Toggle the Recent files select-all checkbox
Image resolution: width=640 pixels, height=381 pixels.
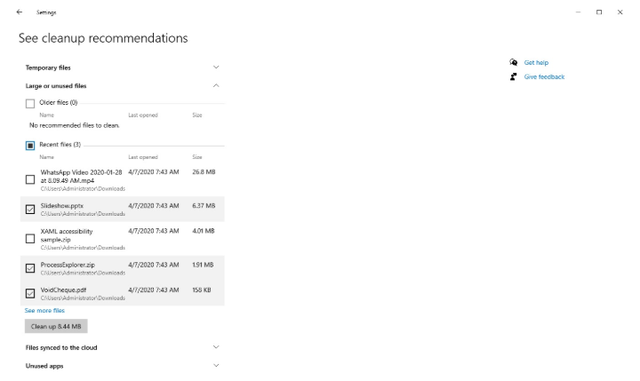click(30, 145)
